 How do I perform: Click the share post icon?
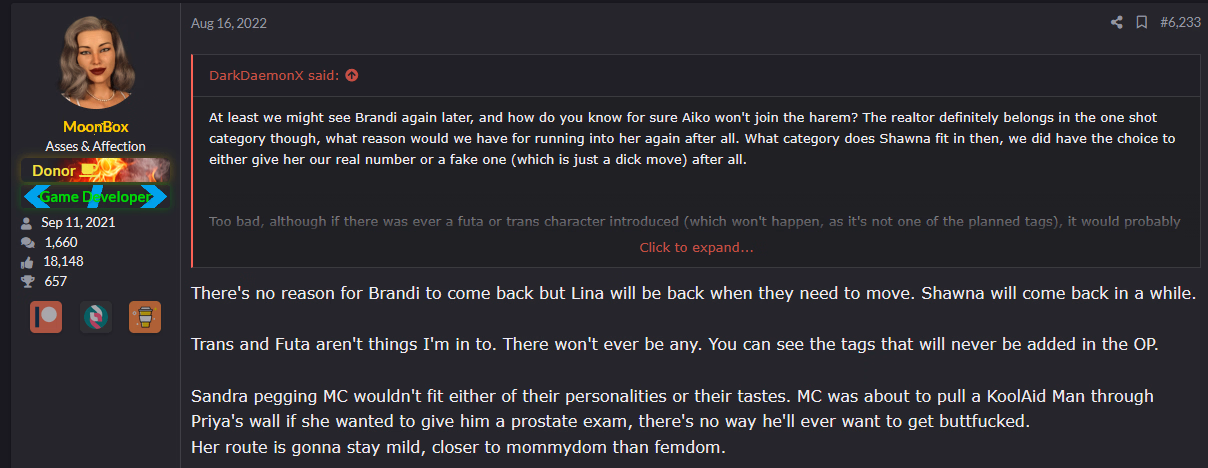coord(1117,23)
